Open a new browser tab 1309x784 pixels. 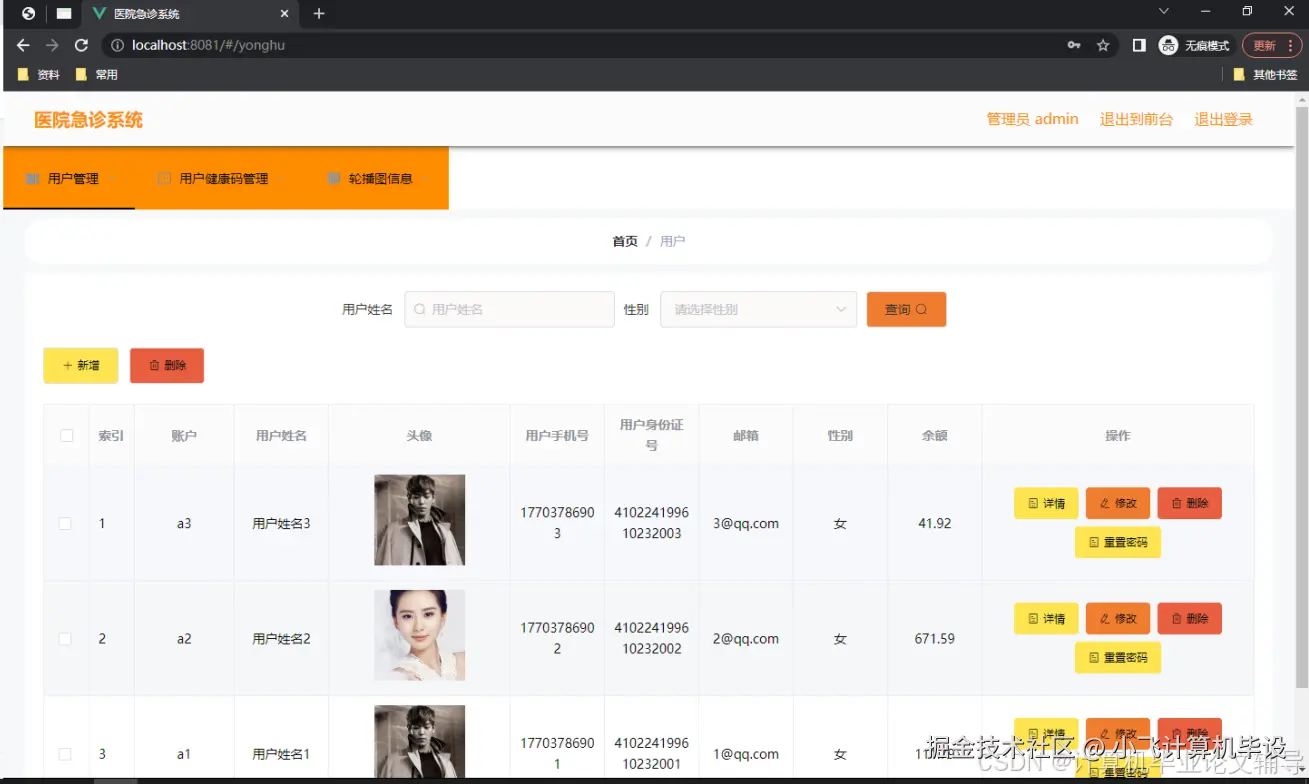[x=319, y=14]
